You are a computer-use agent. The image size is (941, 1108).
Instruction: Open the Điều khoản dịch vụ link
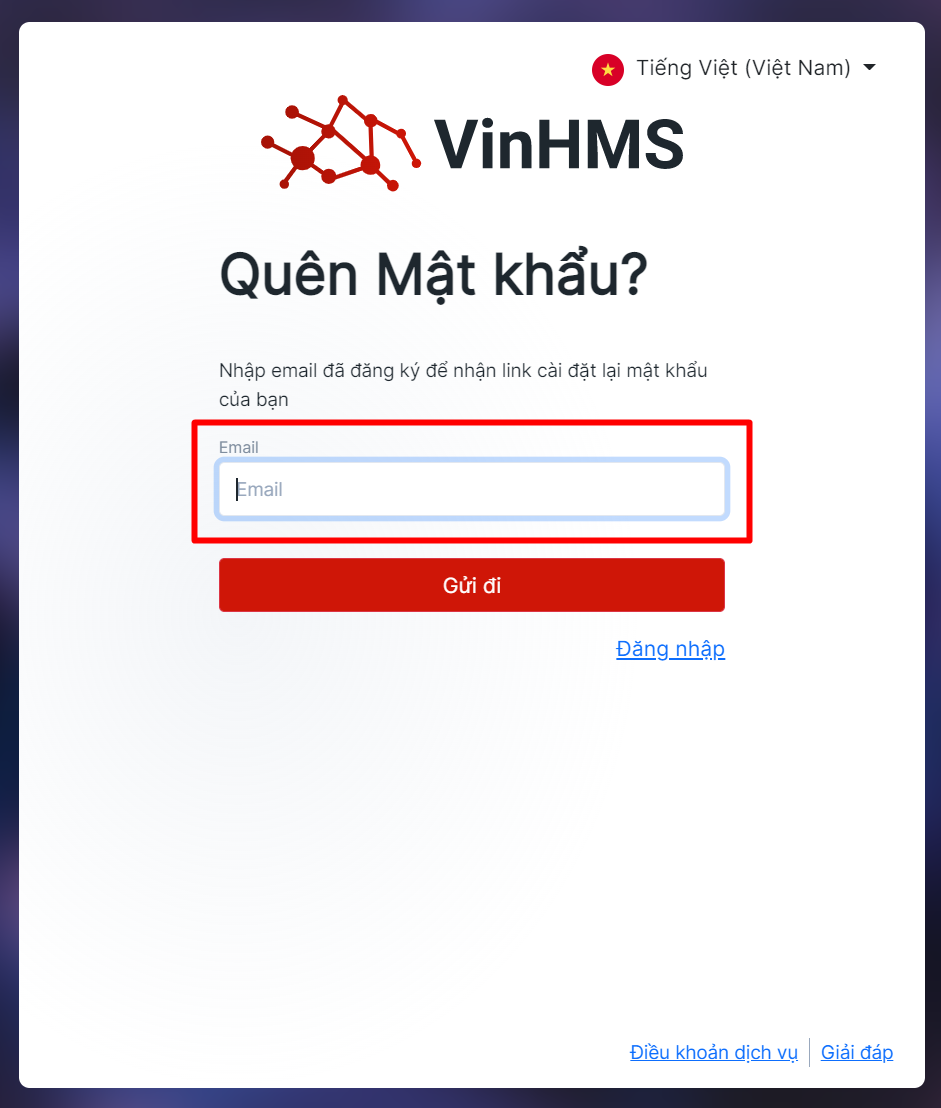[714, 1052]
